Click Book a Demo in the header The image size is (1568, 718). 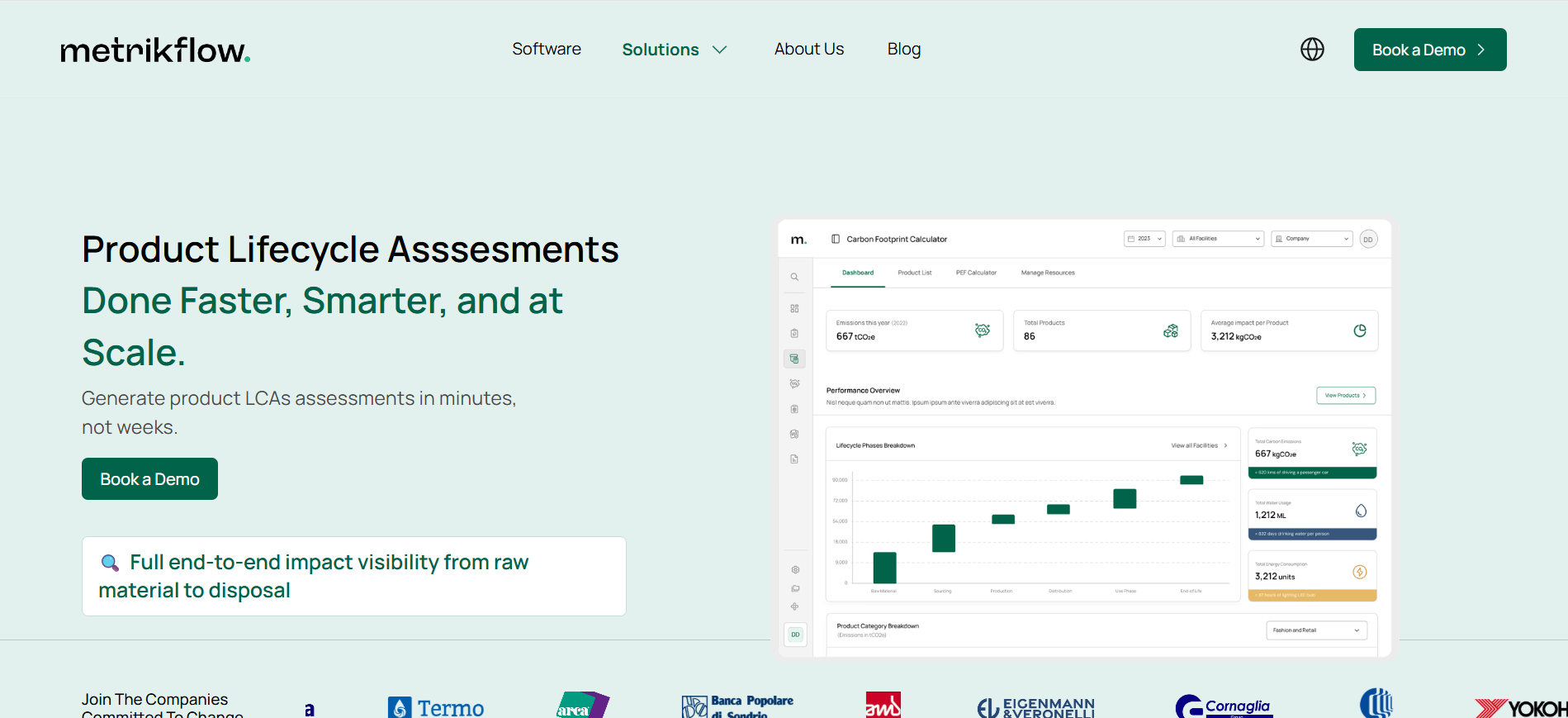tap(1430, 50)
